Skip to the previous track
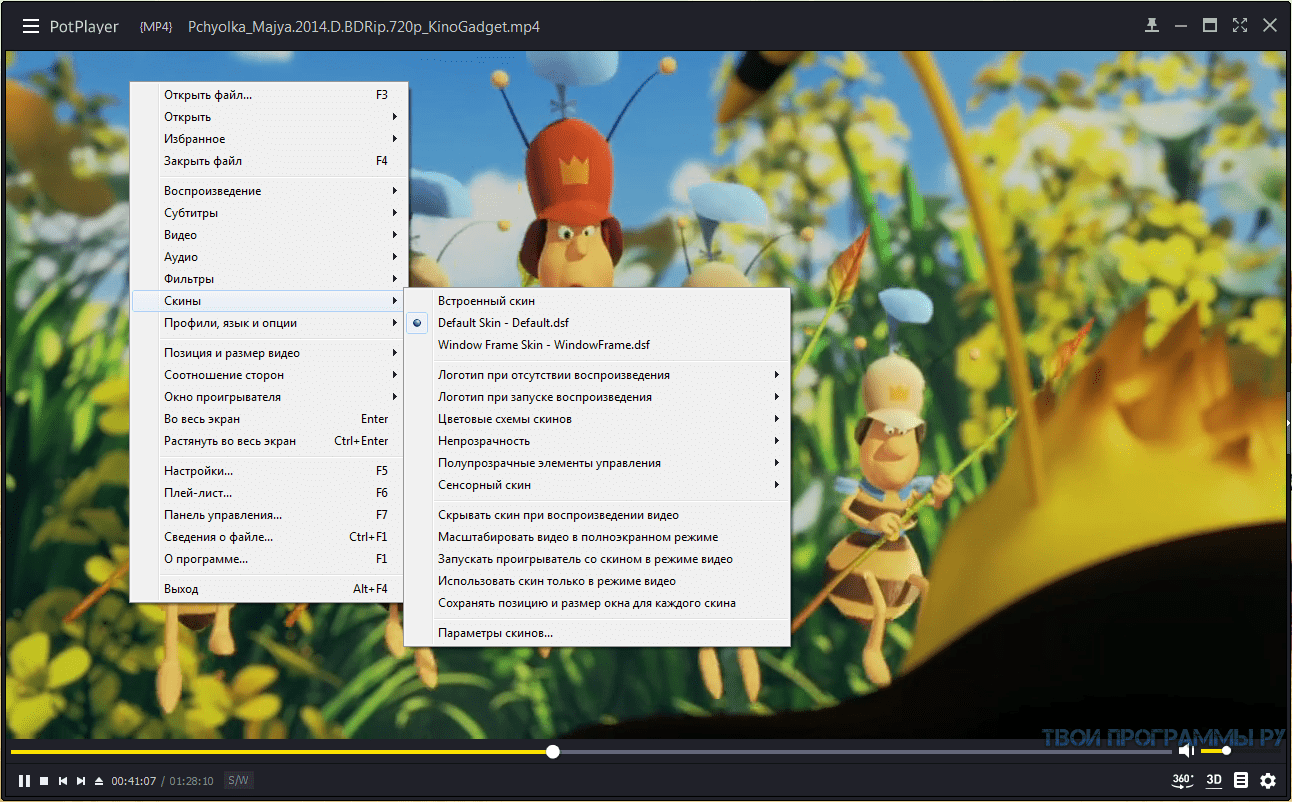The height and width of the screenshot is (802, 1292). [62, 781]
